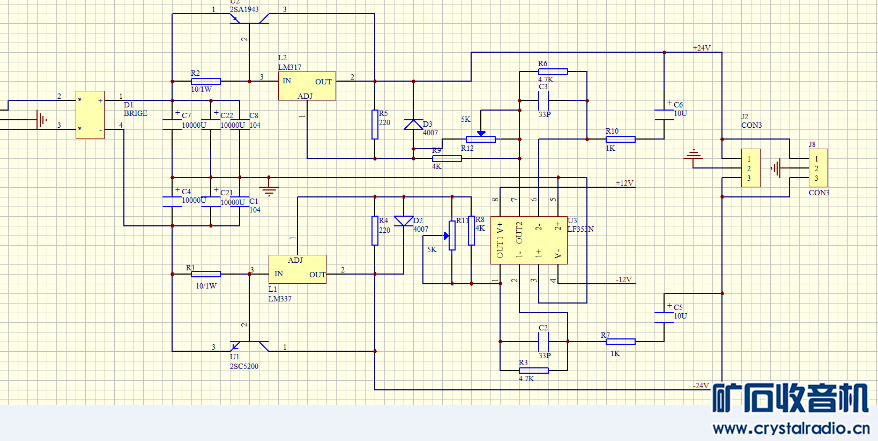The image size is (878, 441).
Task: Click diode D3 4007
Action: click(x=414, y=124)
